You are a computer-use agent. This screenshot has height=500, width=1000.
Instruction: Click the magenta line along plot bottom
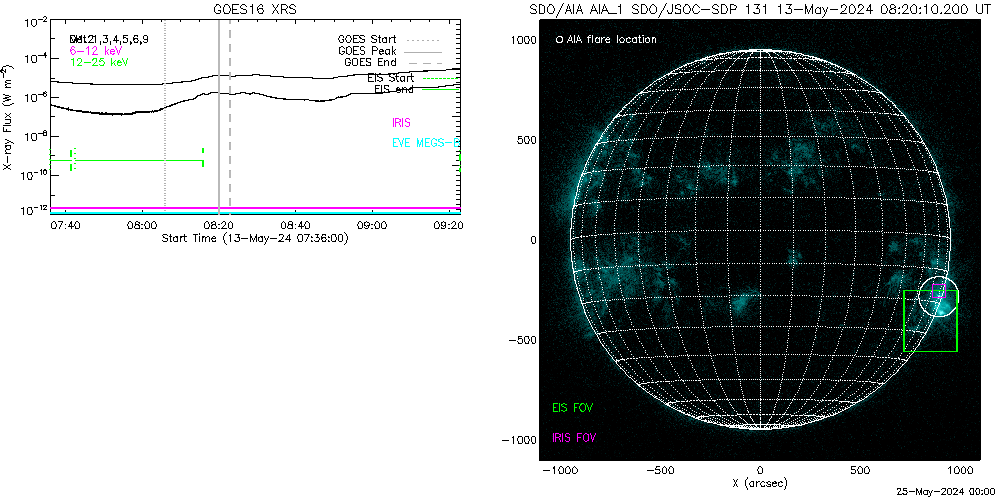tap(255, 208)
